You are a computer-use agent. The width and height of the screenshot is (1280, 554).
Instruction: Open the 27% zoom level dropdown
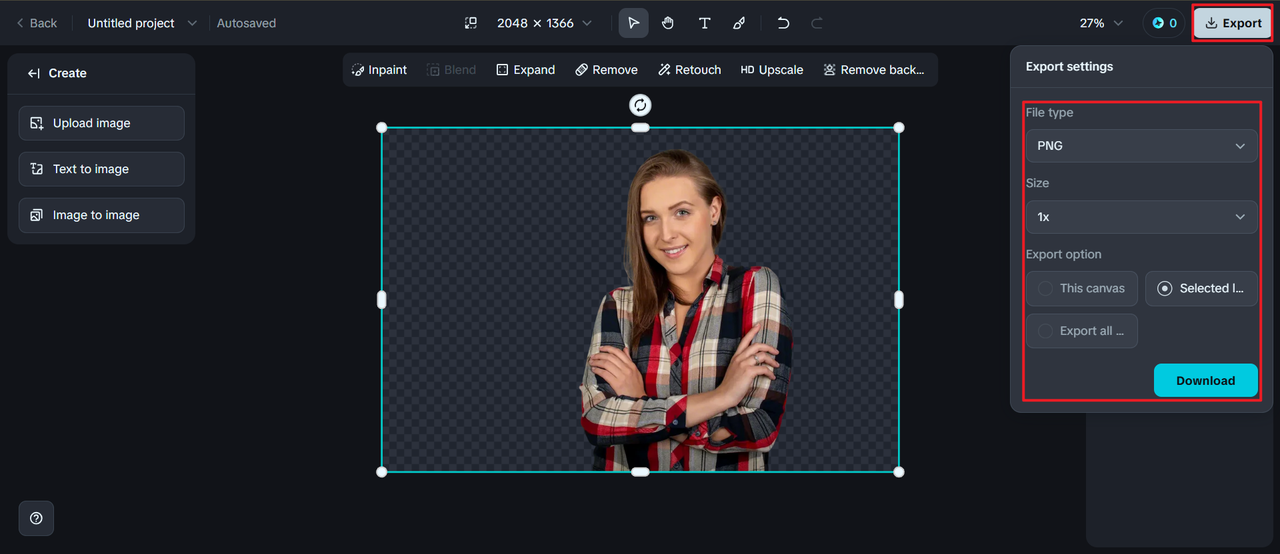coord(1101,23)
